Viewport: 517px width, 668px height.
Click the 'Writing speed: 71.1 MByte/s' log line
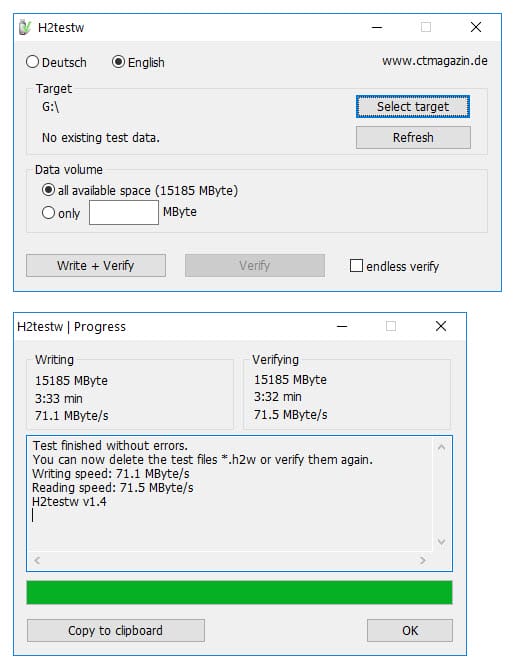point(111,474)
